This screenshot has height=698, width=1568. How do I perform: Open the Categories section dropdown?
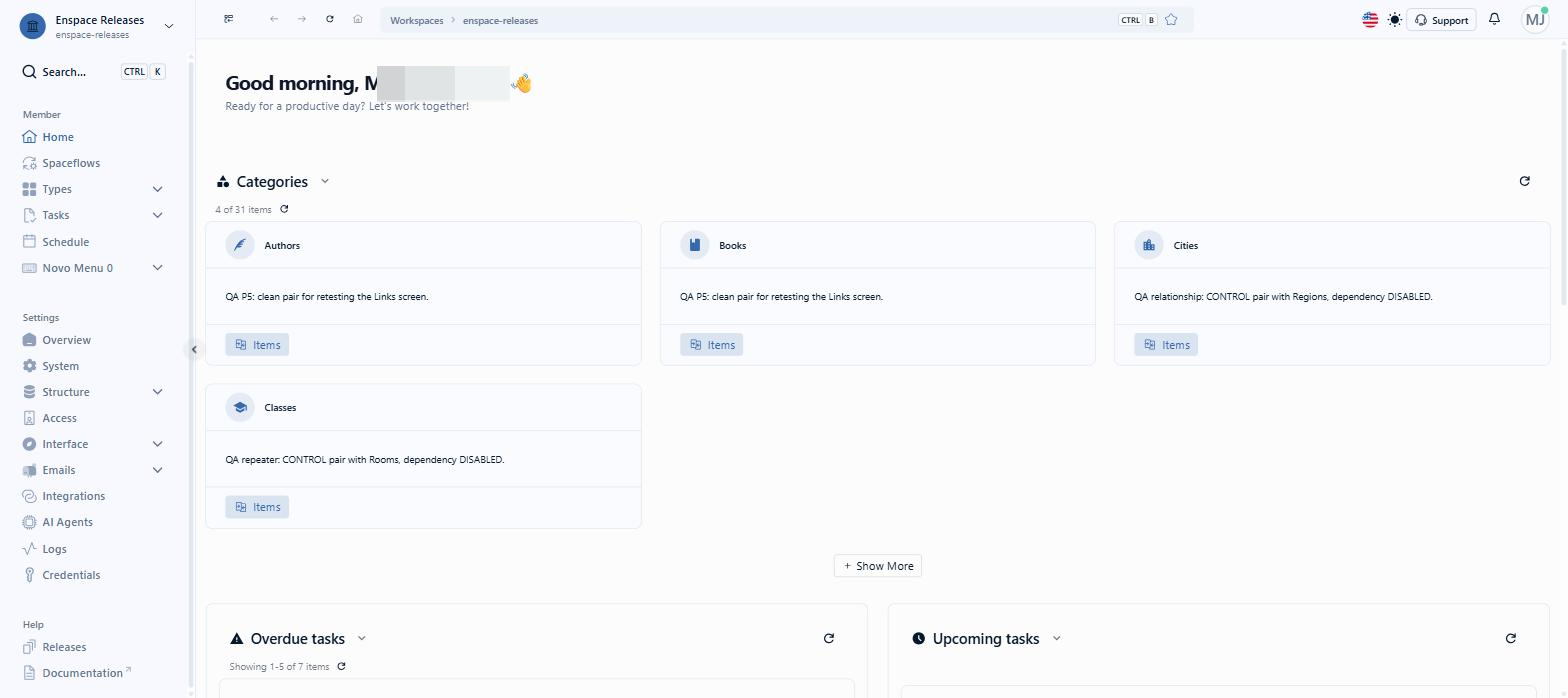[325, 181]
